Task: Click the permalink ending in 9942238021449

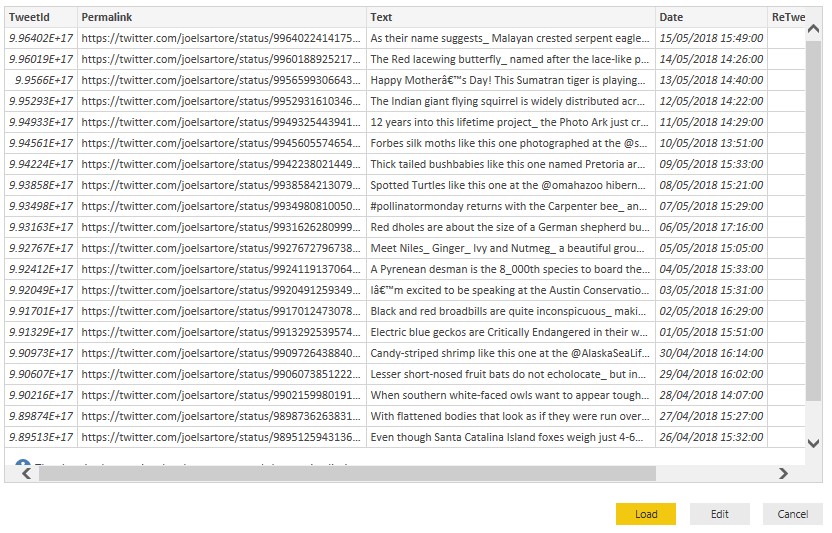Action: (x=222, y=164)
